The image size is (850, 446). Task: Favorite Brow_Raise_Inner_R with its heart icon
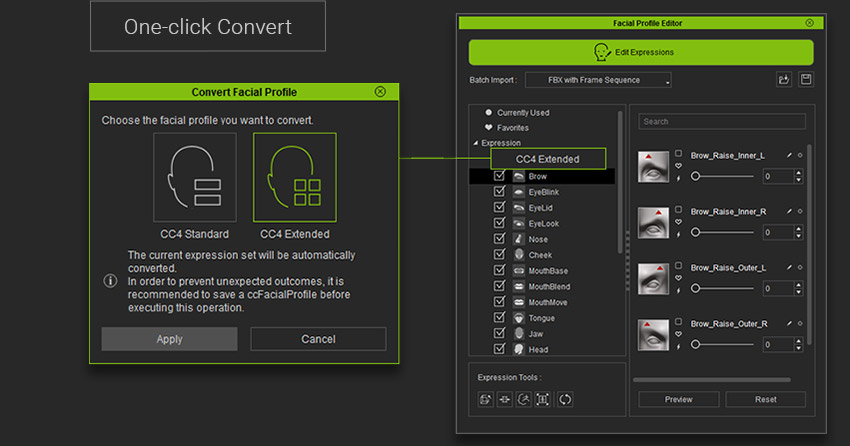coord(679,221)
